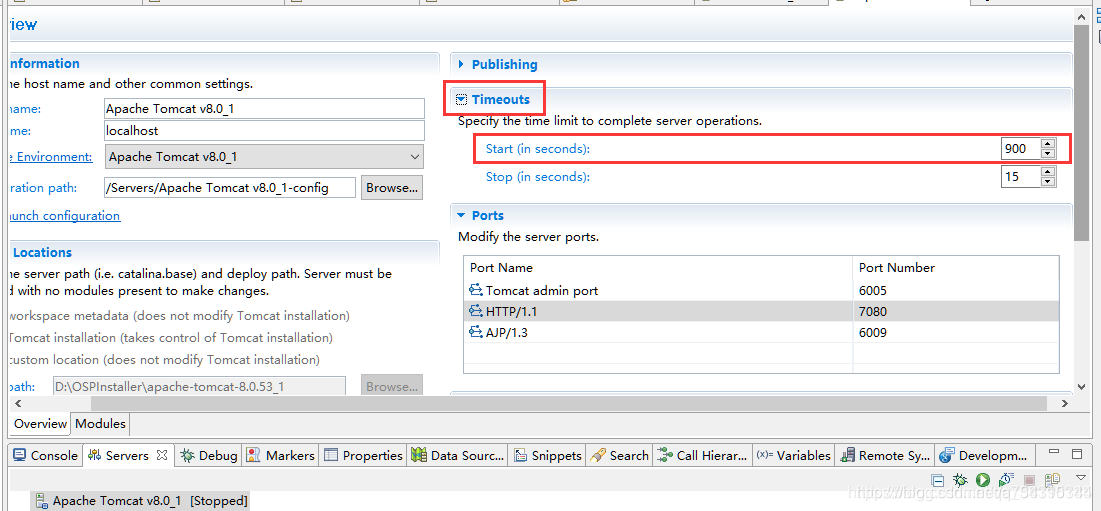Switch to the Modules tab
Image resolution: width=1101 pixels, height=511 pixels.
pos(100,423)
